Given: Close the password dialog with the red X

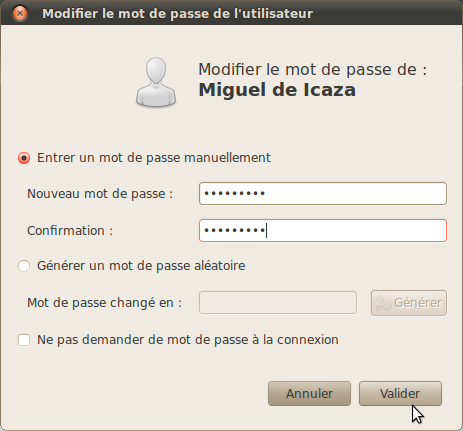Looking at the screenshot, I should coord(20,14).
